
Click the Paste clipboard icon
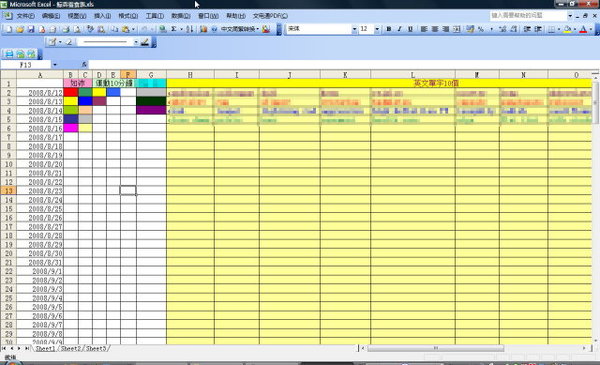(126, 29)
